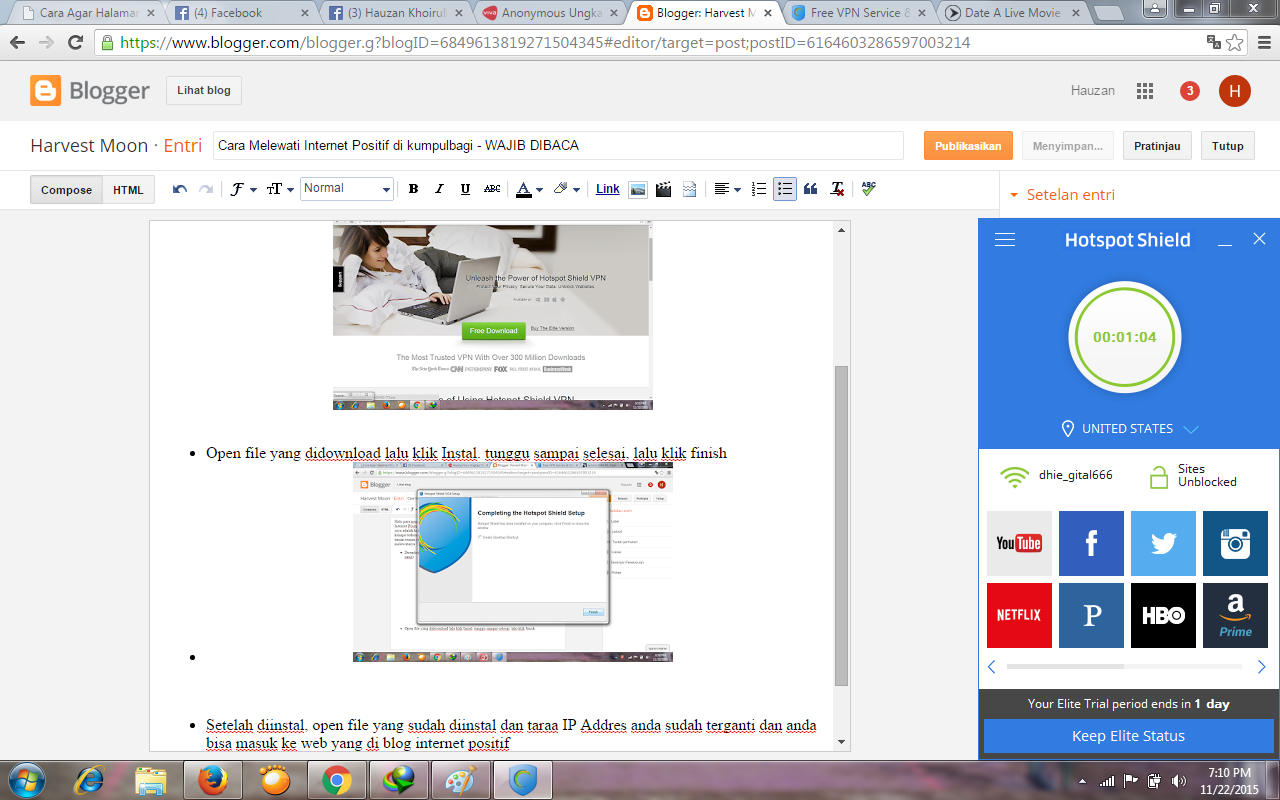The height and width of the screenshot is (800, 1280).
Task: Switch to the Anonymous Ungkap browser tab
Action: (x=548, y=13)
